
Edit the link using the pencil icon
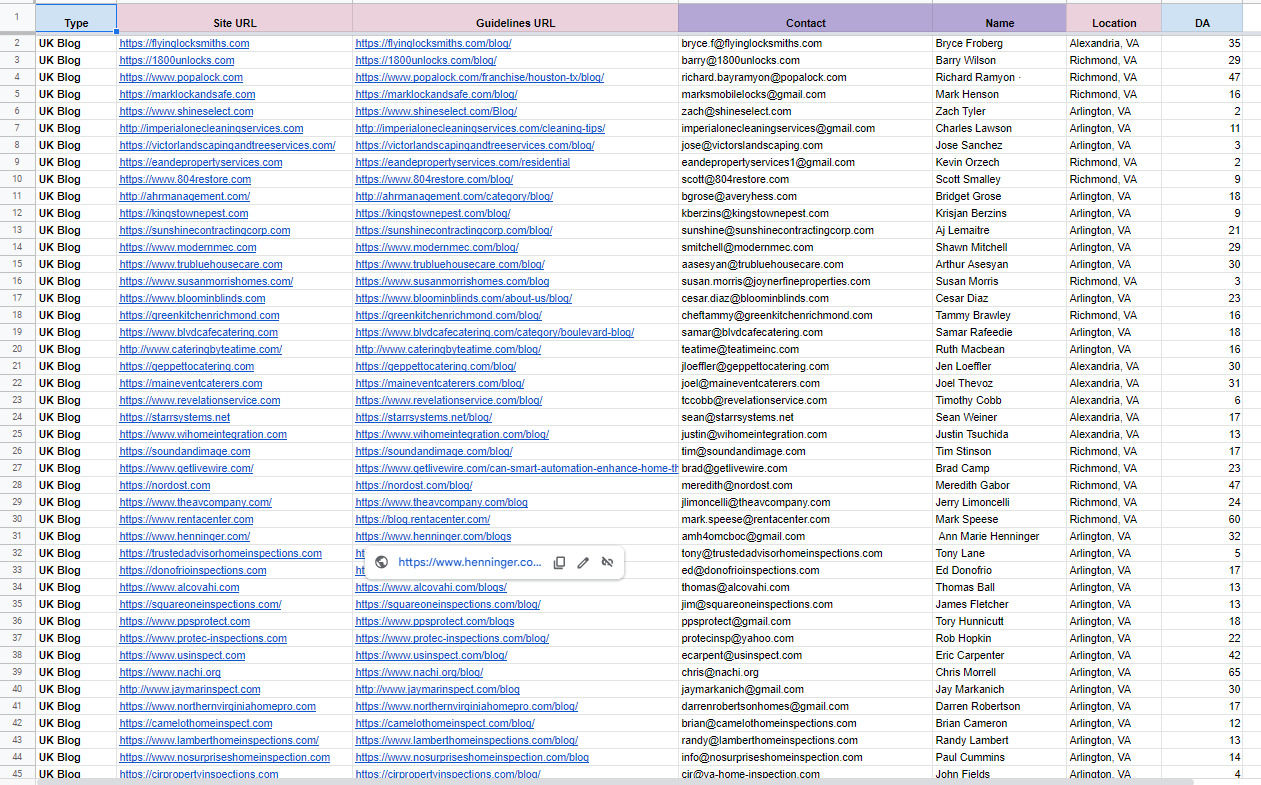coord(583,563)
